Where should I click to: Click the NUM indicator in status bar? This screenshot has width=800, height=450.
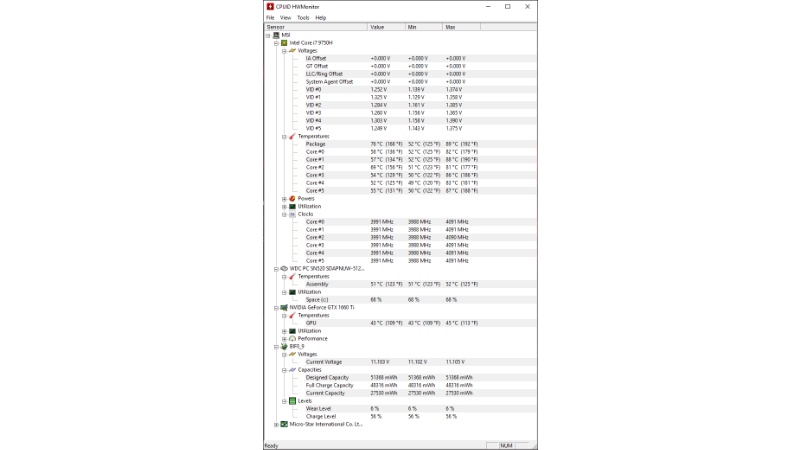click(x=506, y=446)
